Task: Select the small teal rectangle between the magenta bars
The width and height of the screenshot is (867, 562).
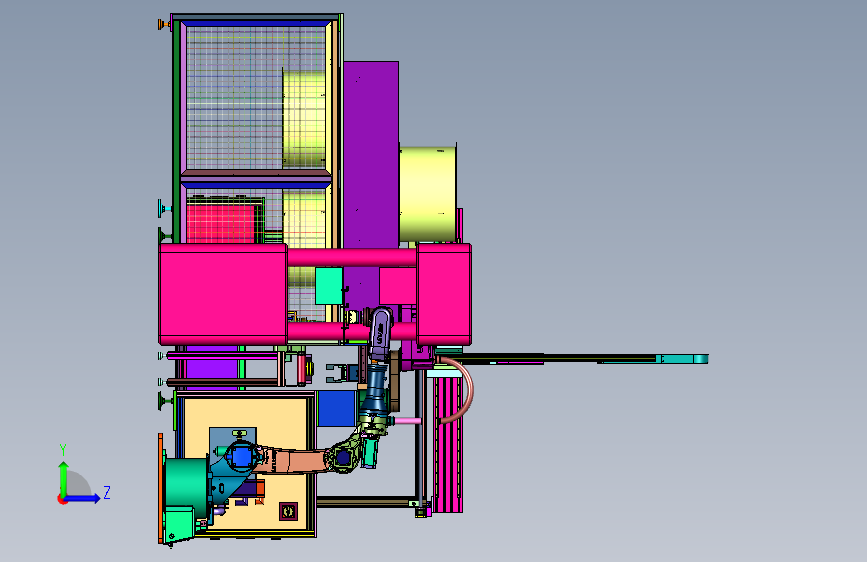Action: pyautogui.click(x=329, y=286)
